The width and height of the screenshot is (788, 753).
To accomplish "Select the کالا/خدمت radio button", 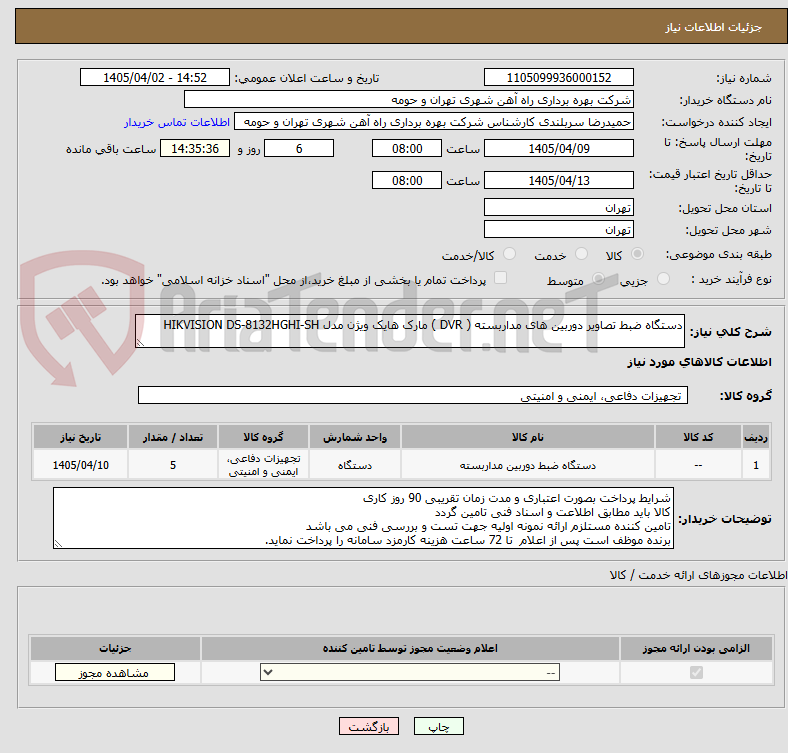I will tap(510, 254).
